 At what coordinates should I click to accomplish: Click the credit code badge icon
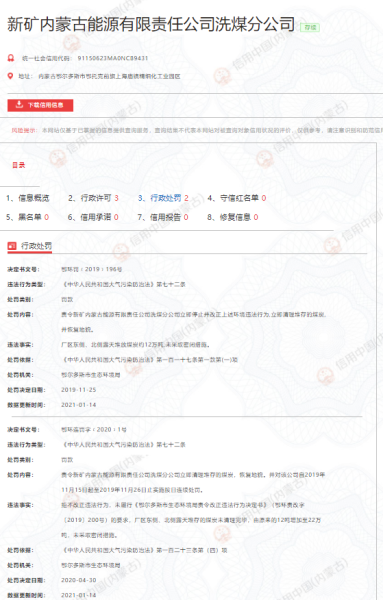tap(11, 58)
